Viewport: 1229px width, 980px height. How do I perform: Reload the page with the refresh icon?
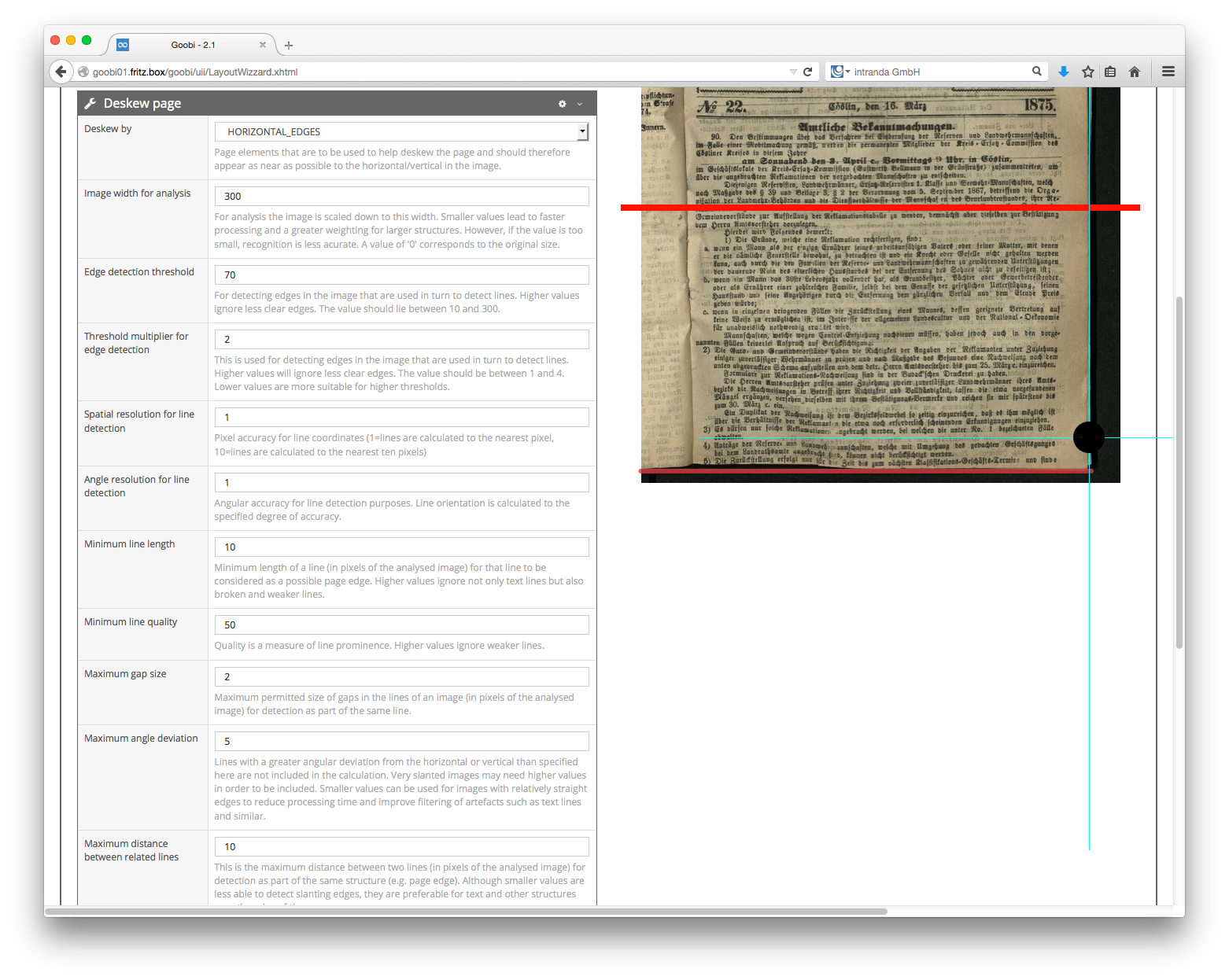click(x=807, y=72)
